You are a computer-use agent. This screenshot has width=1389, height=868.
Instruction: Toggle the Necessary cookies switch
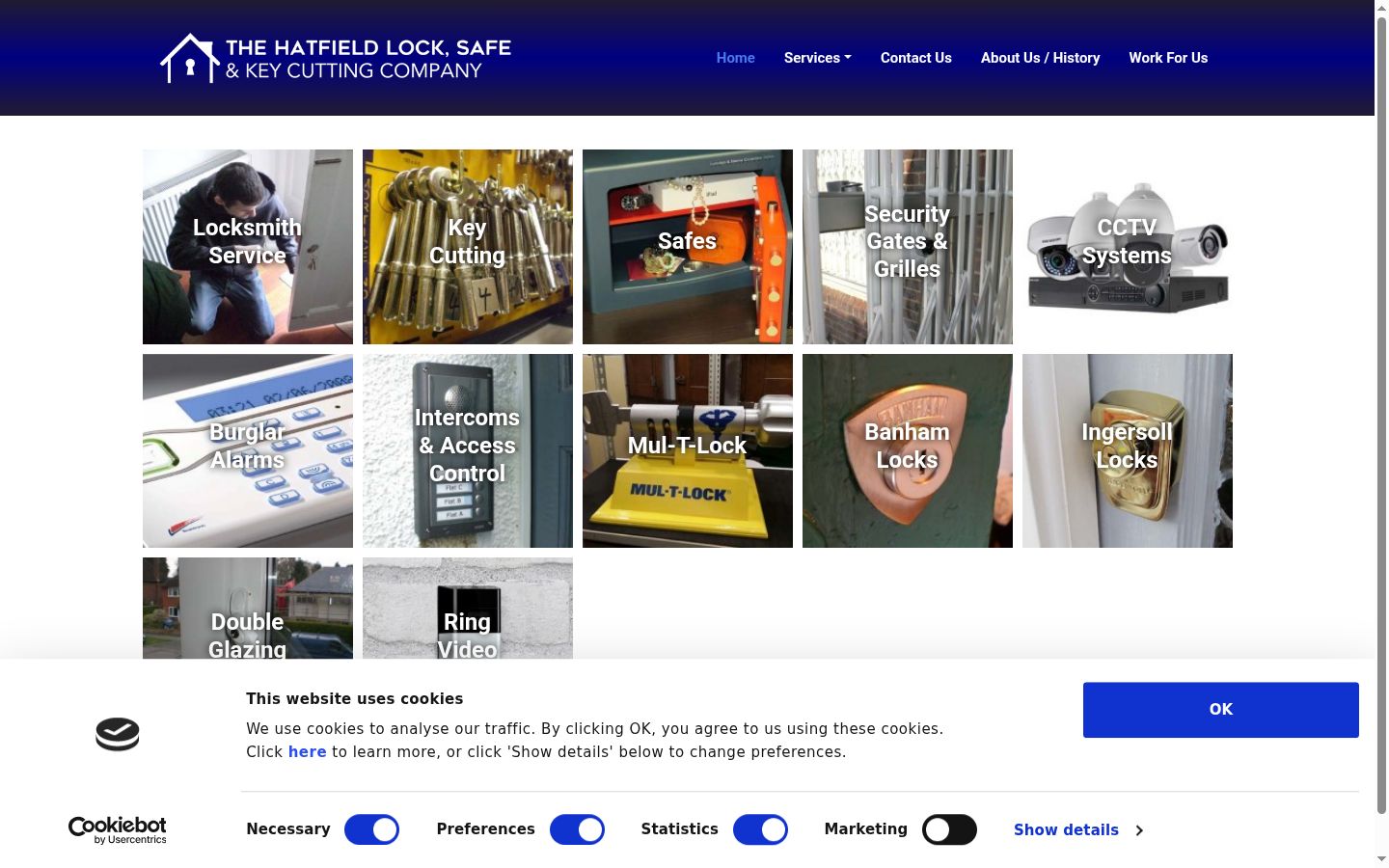point(371,829)
